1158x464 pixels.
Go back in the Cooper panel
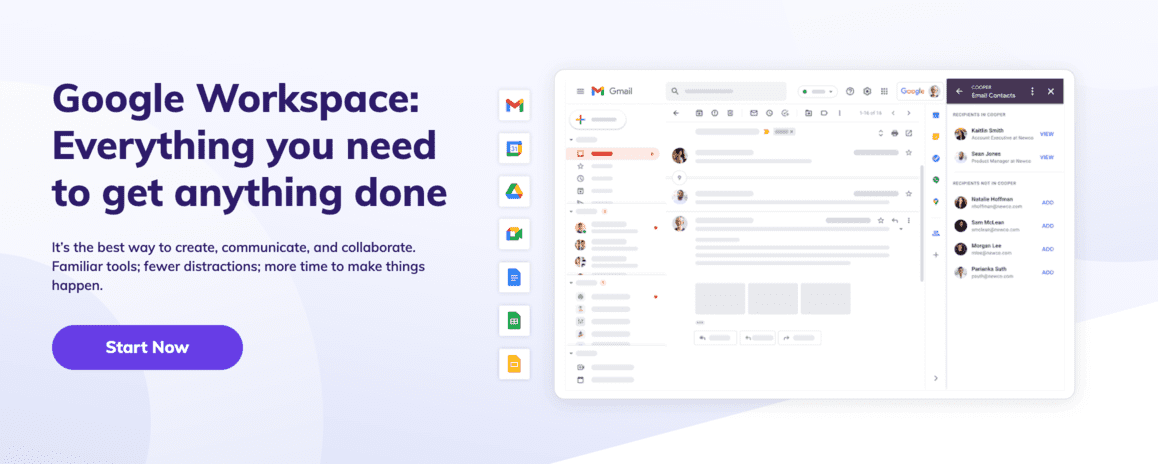[959, 92]
